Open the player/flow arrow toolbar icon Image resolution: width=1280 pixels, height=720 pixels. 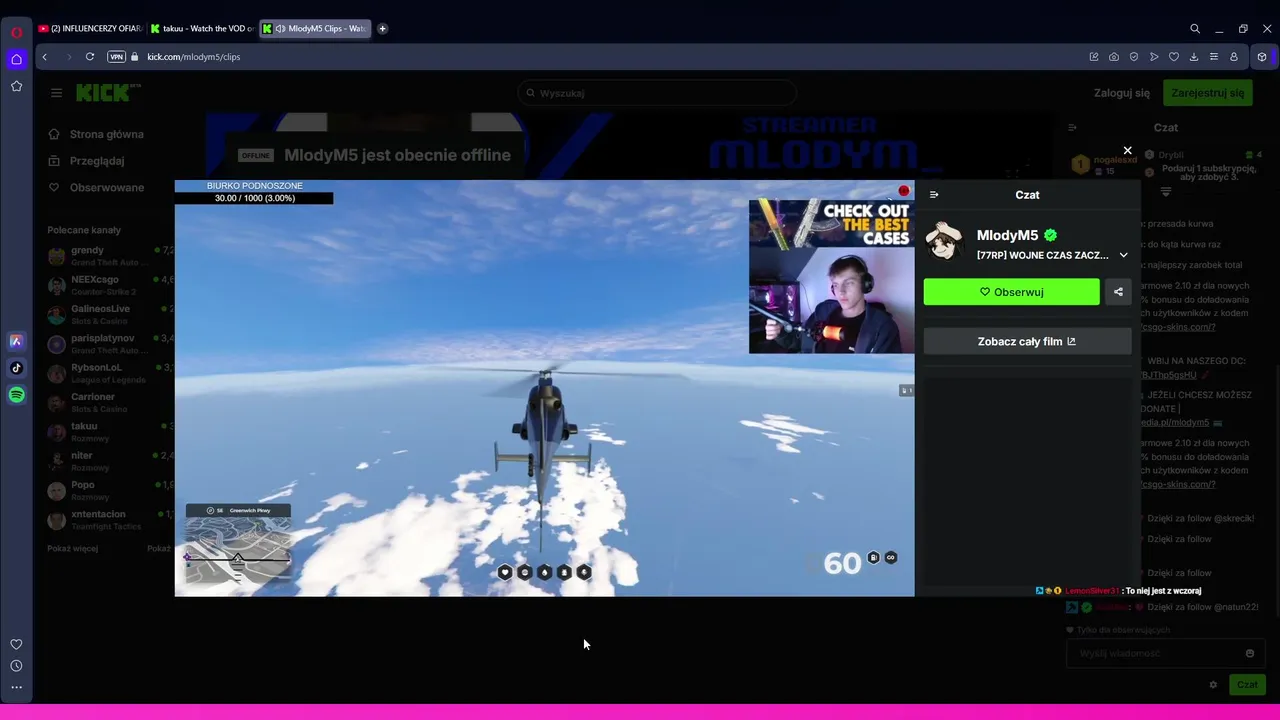(x=1154, y=57)
